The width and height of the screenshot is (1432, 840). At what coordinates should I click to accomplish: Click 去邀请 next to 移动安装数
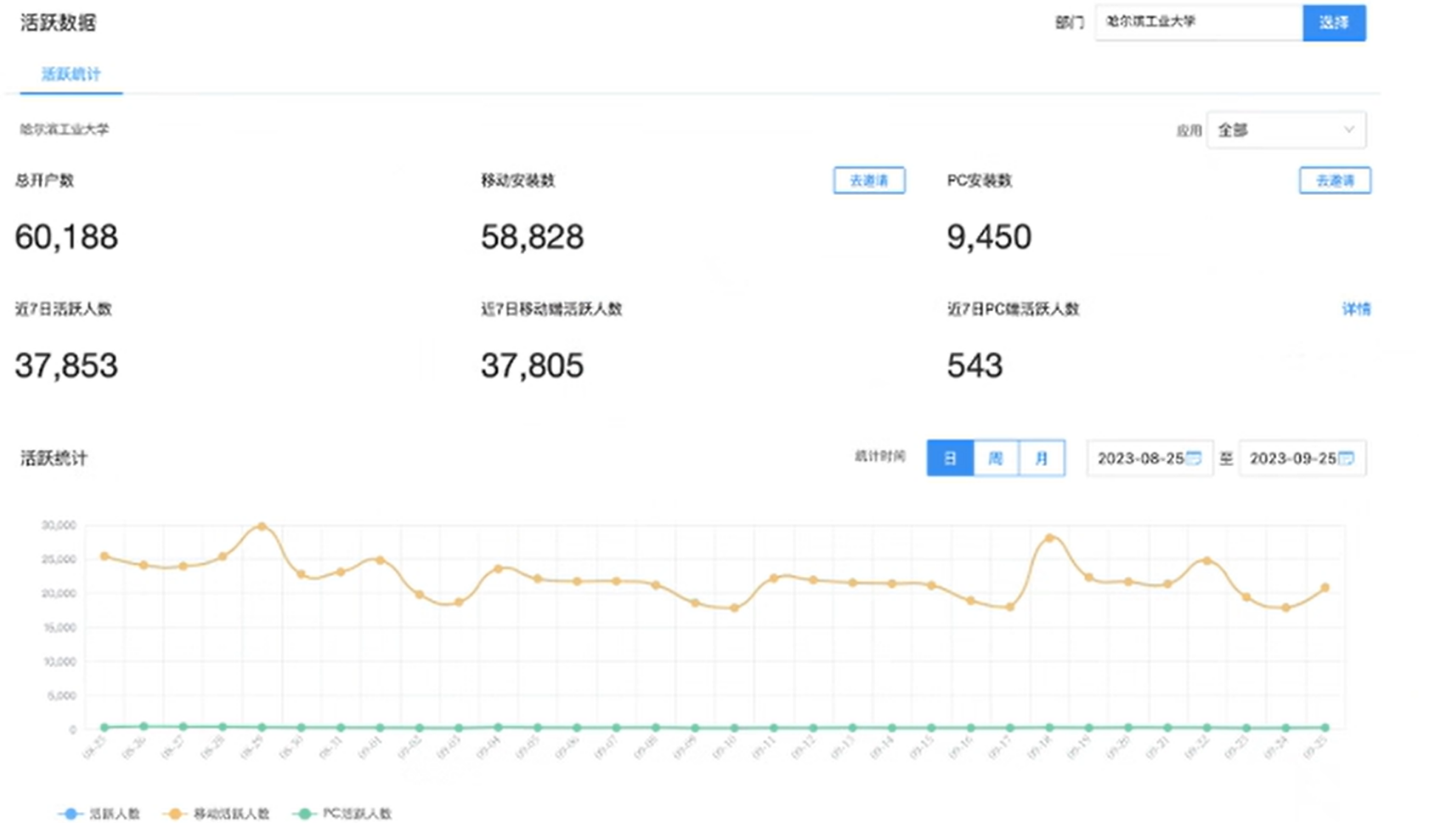pos(868,180)
